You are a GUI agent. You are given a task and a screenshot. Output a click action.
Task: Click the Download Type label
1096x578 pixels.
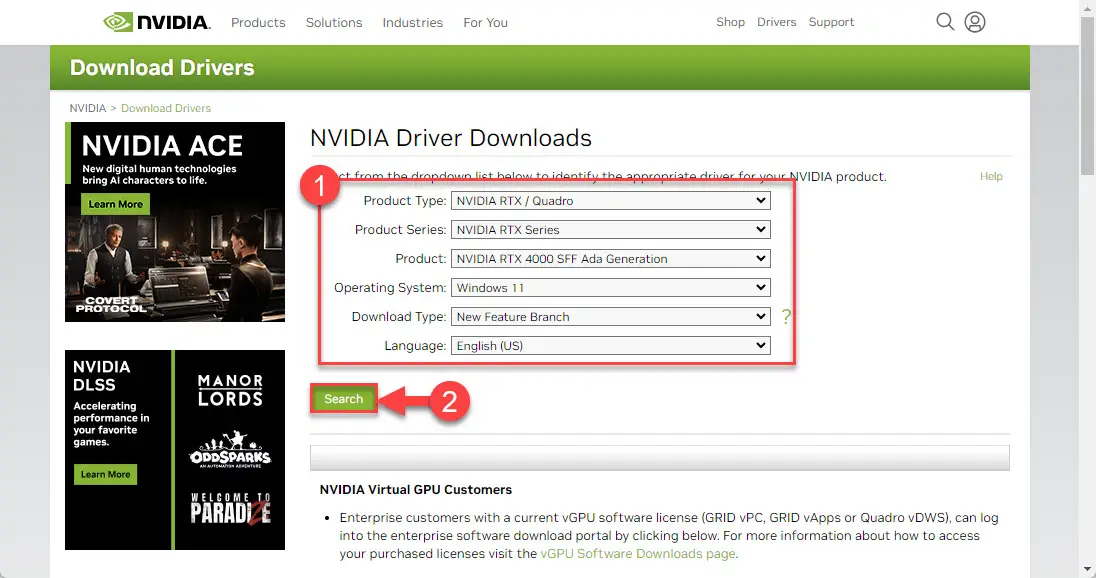[x=399, y=317]
